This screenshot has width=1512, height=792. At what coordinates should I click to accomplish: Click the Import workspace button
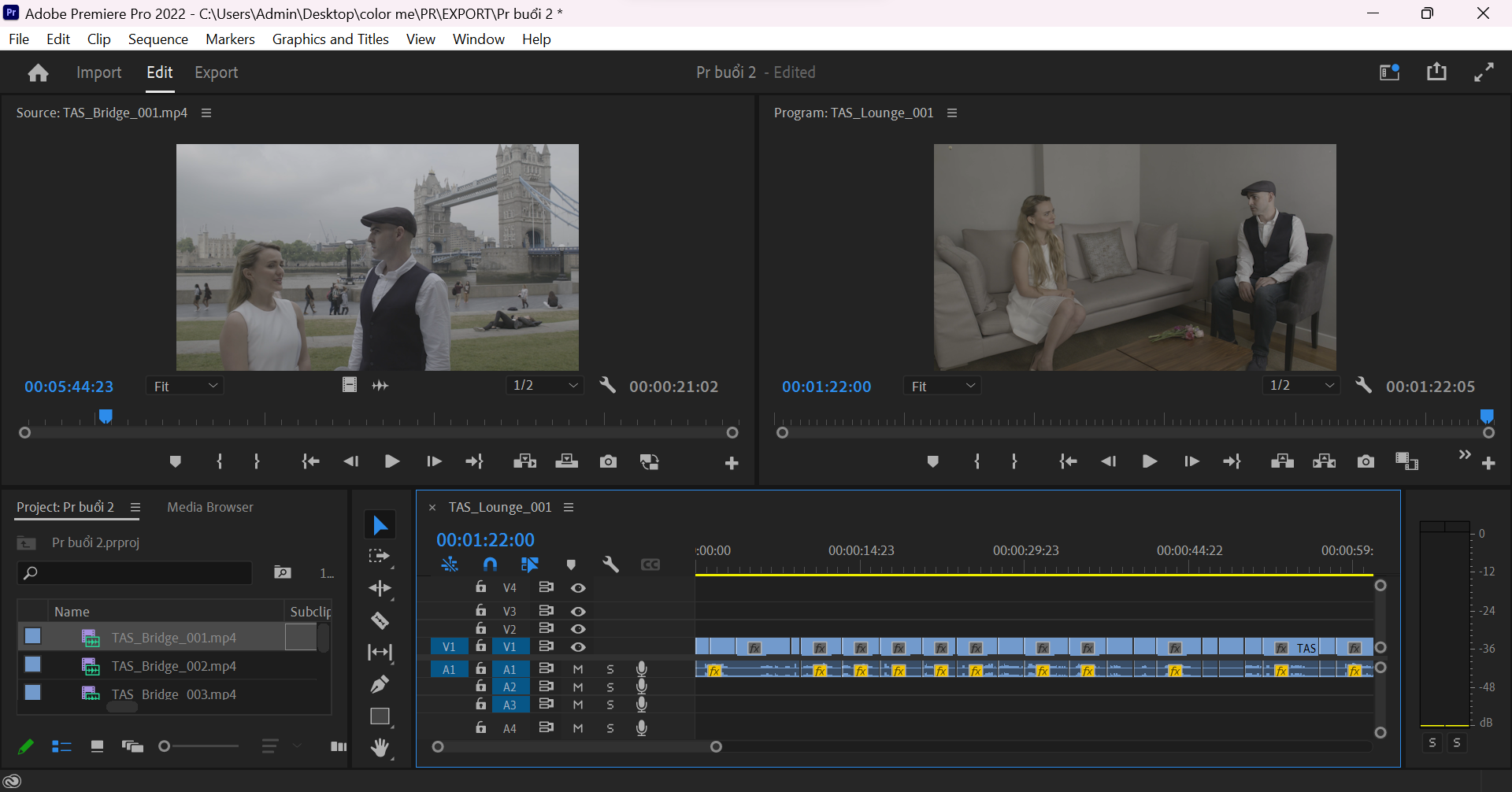click(99, 72)
